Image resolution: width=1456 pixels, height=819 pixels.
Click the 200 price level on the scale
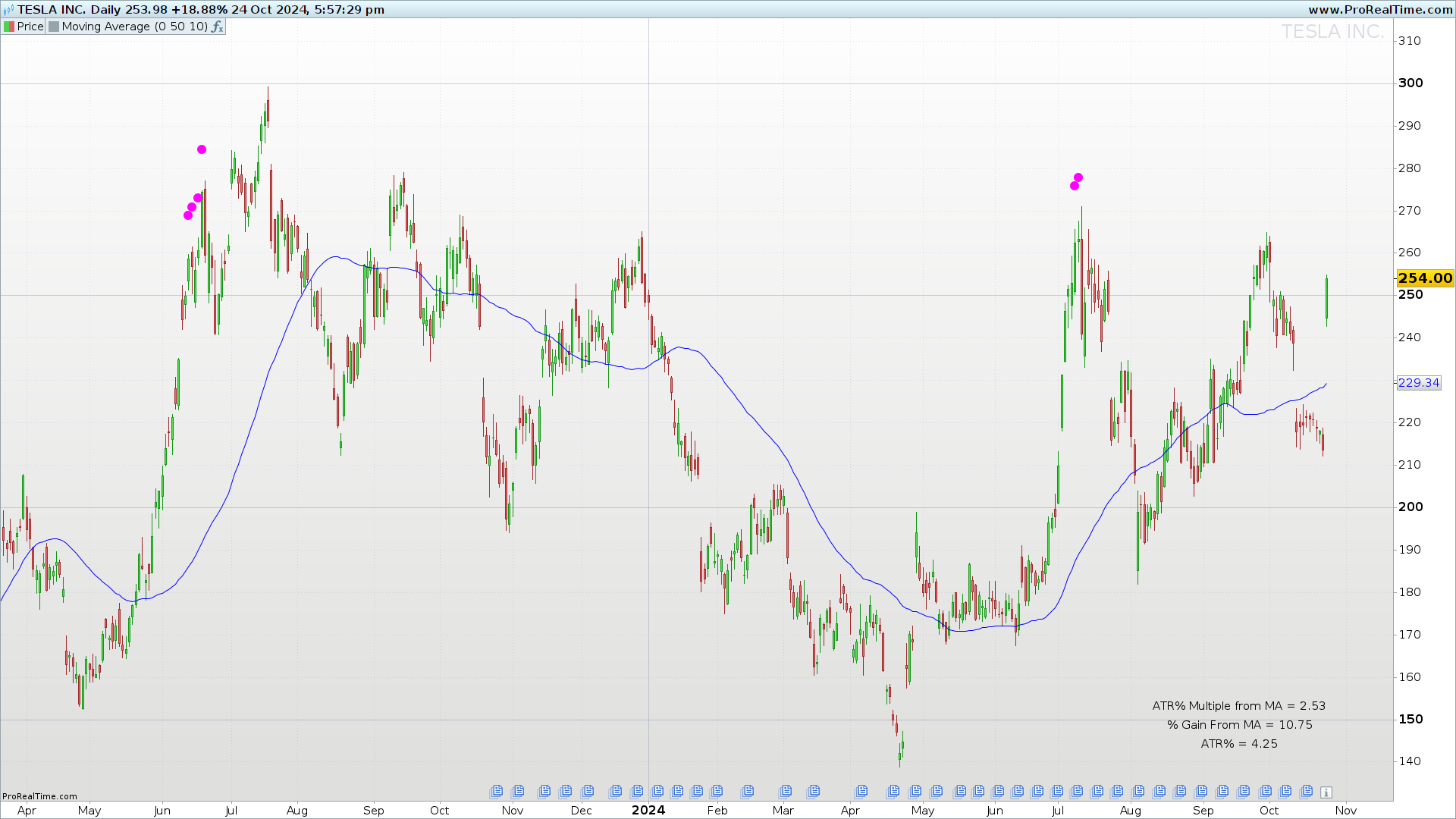1410,507
